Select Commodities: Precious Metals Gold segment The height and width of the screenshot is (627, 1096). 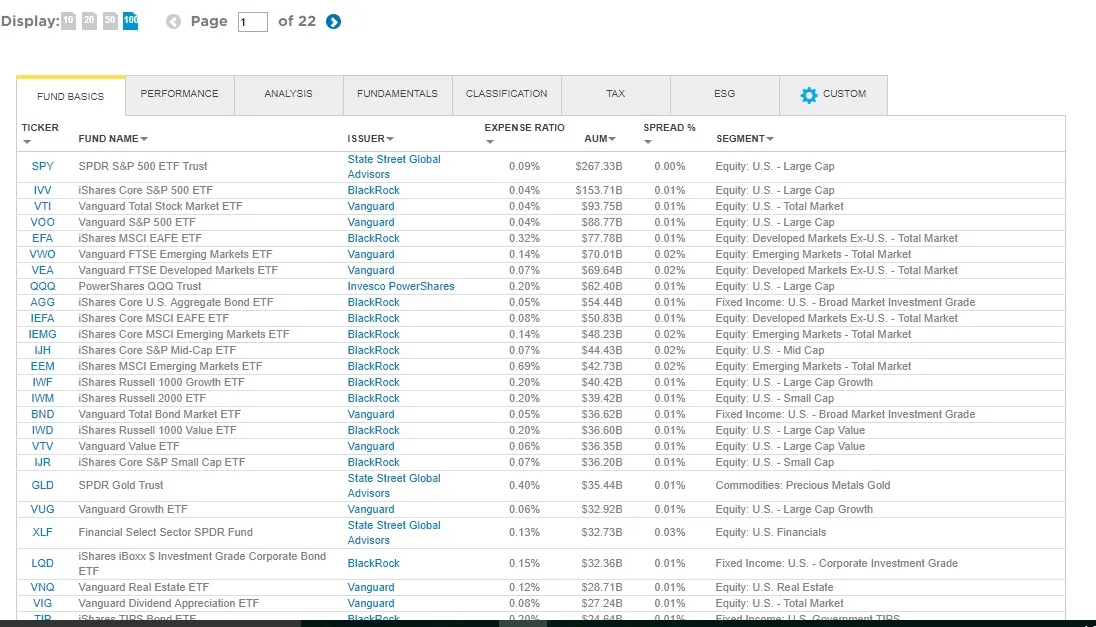pos(803,485)
